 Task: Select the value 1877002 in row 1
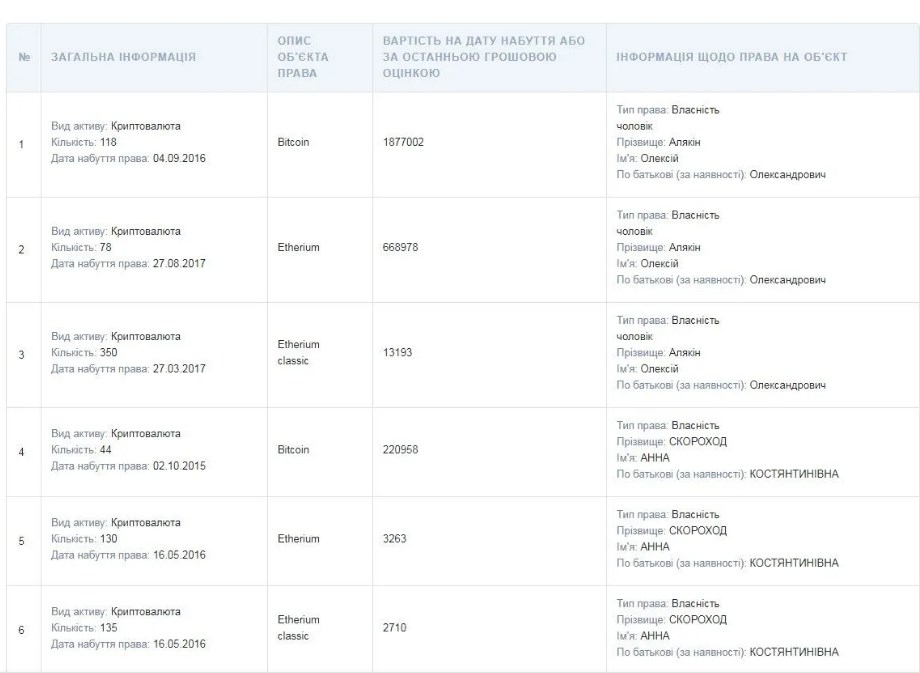[403, 143]
